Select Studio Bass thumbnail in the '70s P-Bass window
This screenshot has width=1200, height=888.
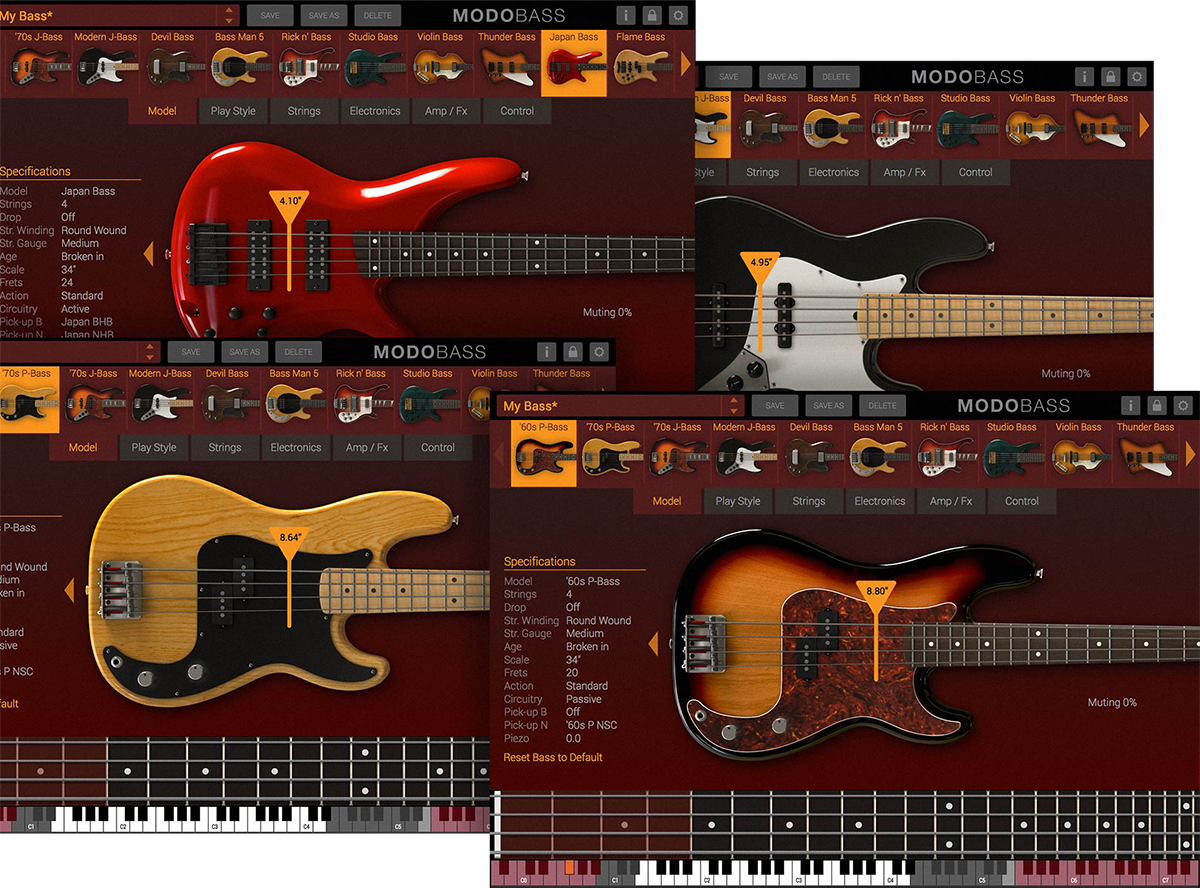[x=428, y=399]
